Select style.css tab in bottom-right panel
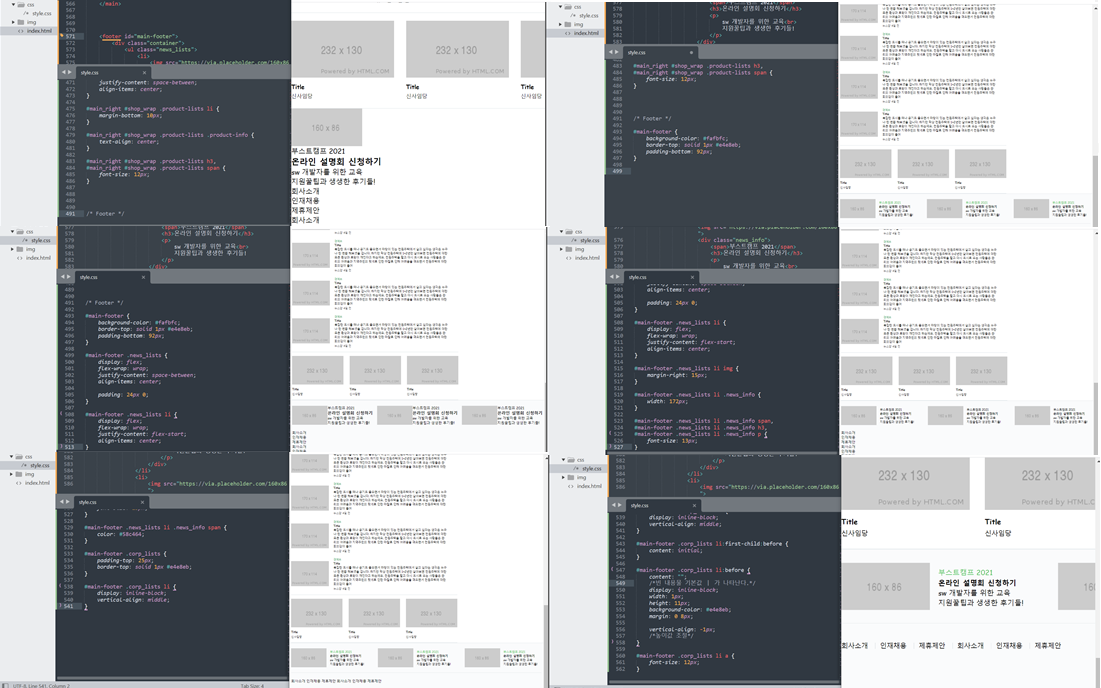 pos(662,505)
